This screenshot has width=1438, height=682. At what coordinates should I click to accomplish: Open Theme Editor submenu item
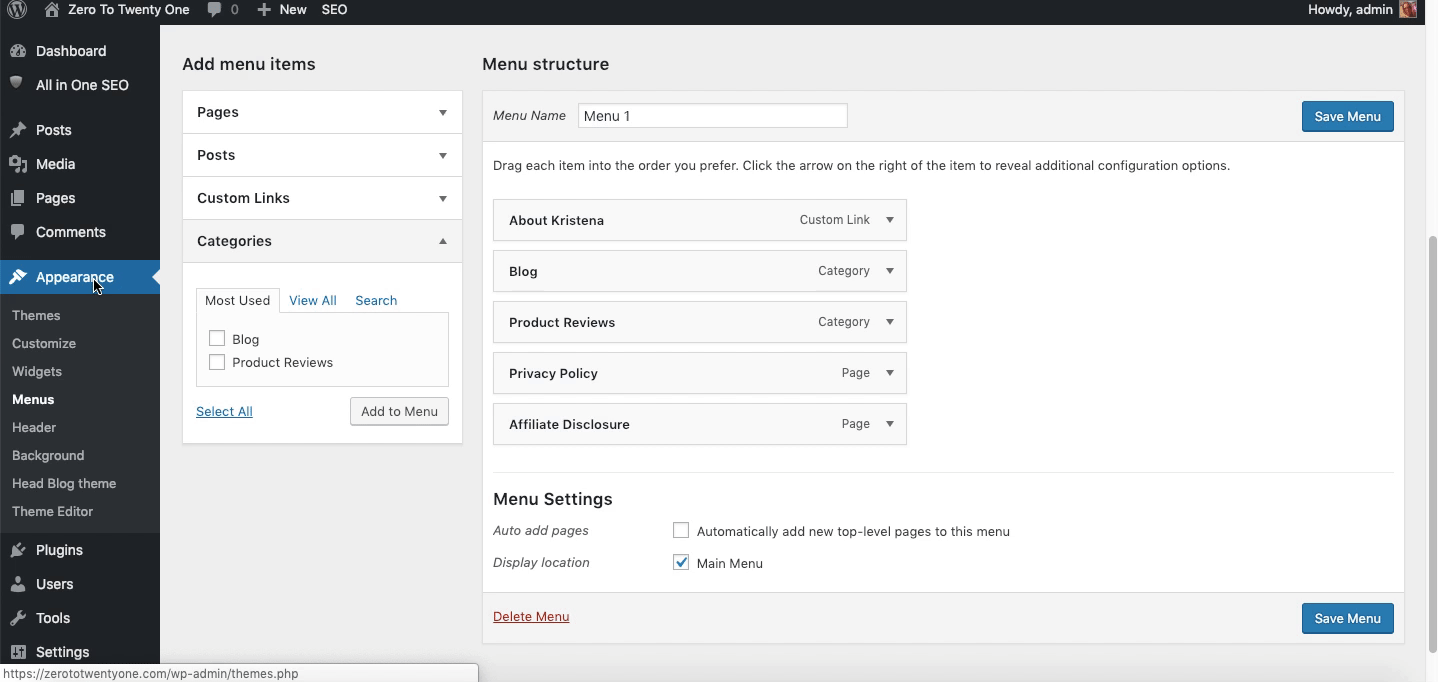point(52,511)
